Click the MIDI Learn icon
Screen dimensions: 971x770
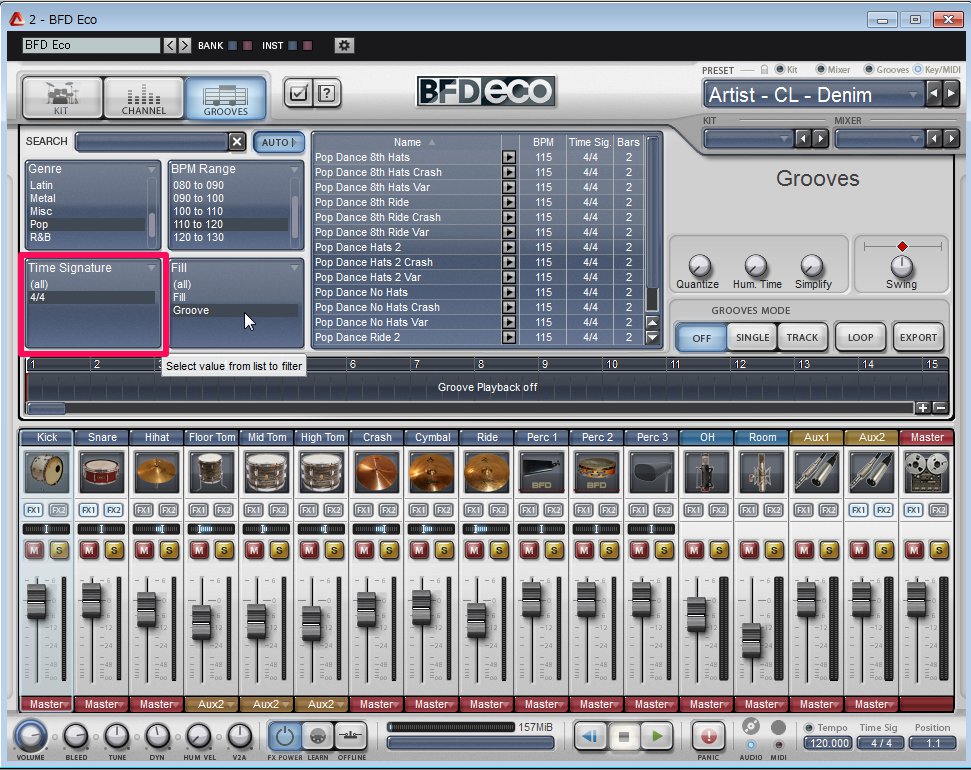[318, 737]
